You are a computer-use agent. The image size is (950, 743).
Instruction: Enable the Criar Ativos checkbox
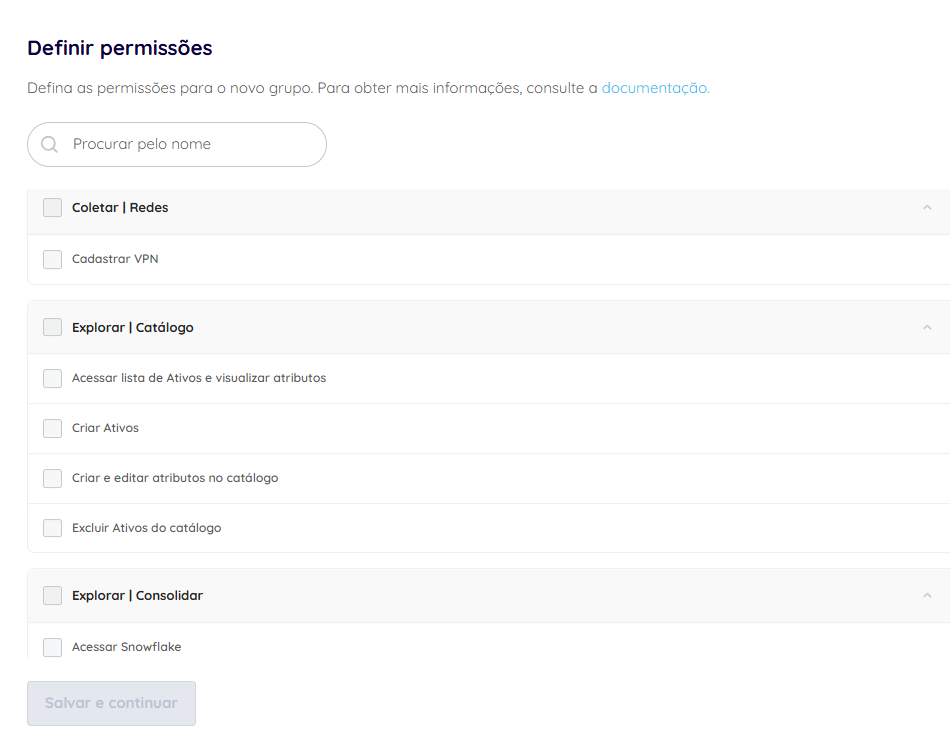pos(53,428)
